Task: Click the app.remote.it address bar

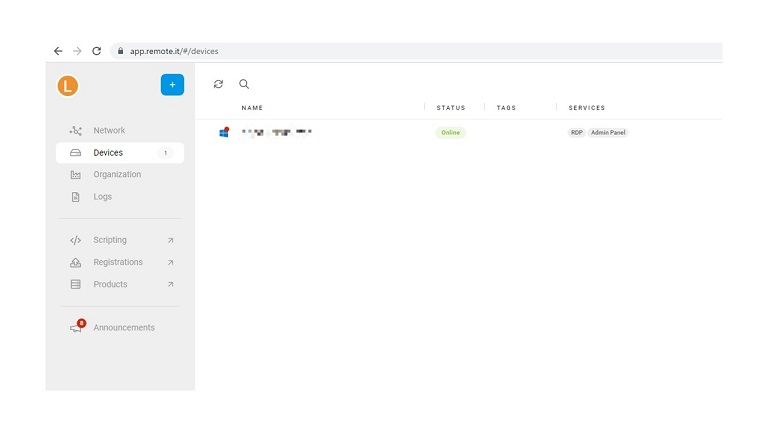Action: coord(416,51)
